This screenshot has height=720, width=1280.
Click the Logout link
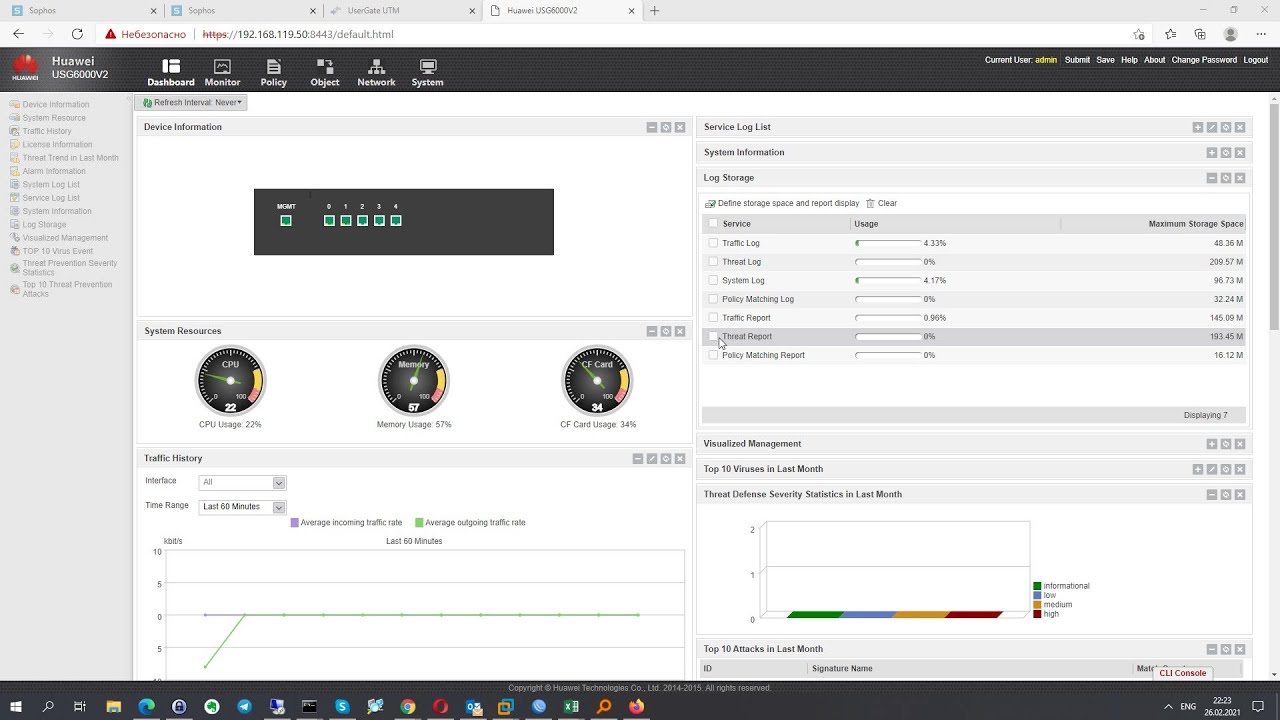pos(1255,60)
